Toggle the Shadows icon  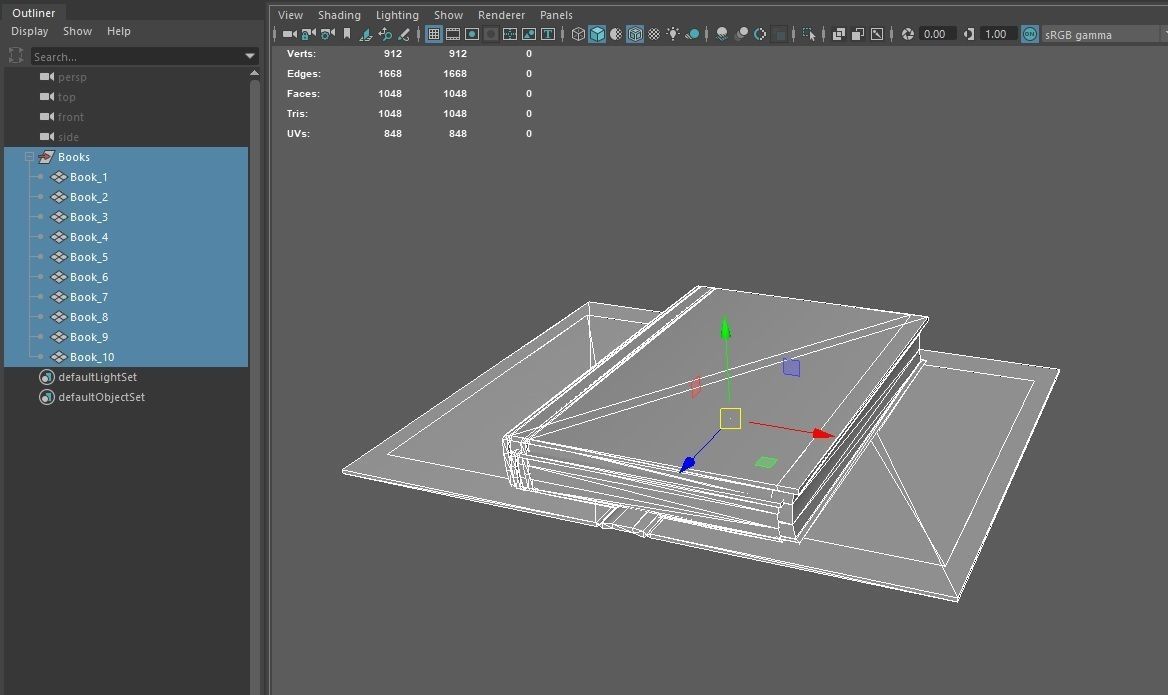[x=692, y=34]
